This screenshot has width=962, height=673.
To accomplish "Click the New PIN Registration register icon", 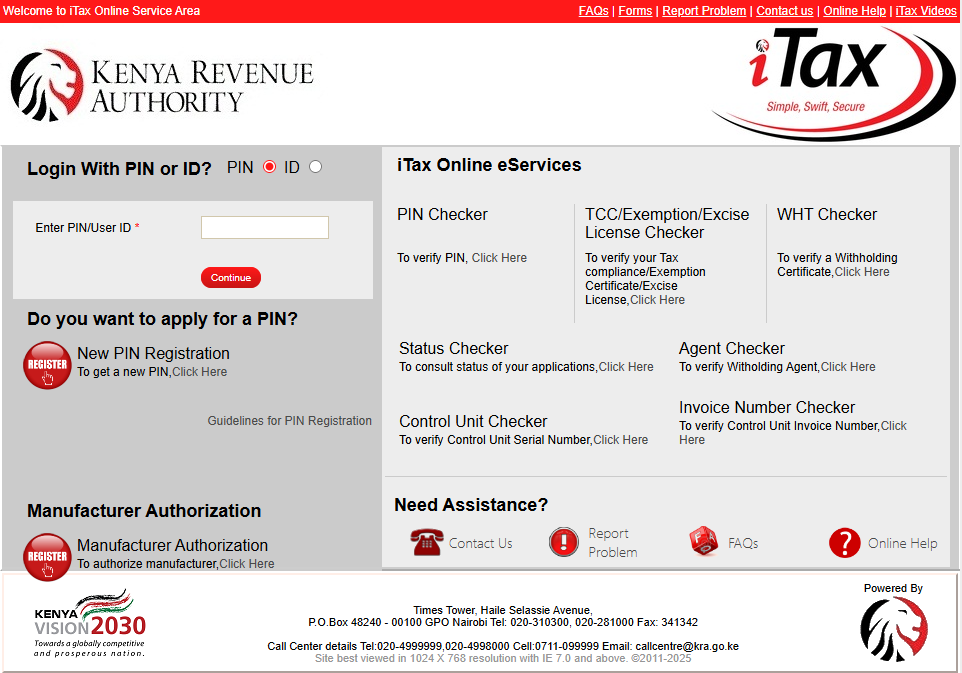I will (x=46, y=365).
